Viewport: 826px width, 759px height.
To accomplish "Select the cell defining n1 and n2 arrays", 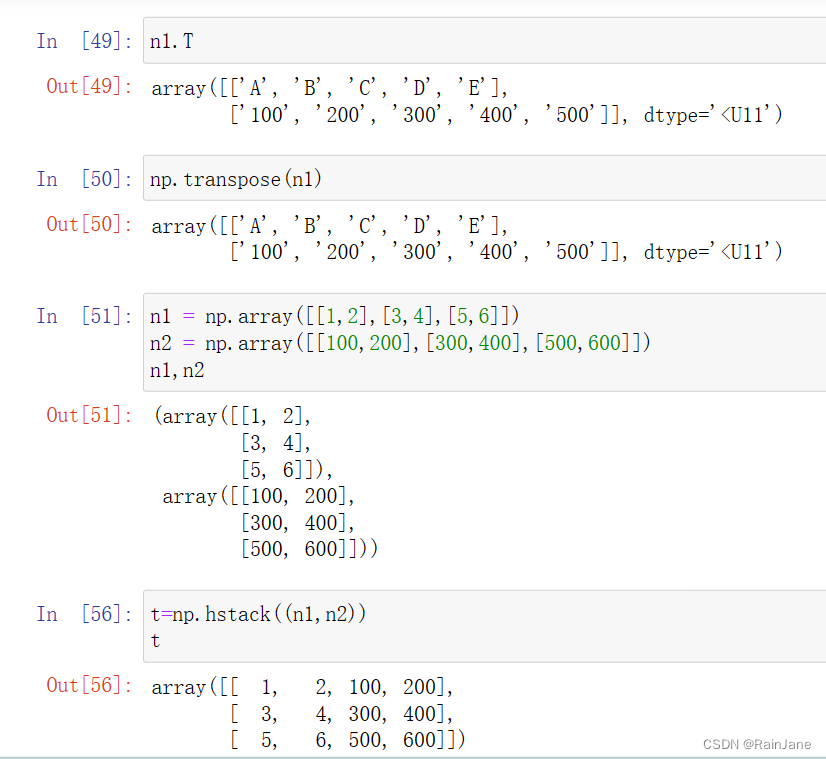I will coord(485,342).
